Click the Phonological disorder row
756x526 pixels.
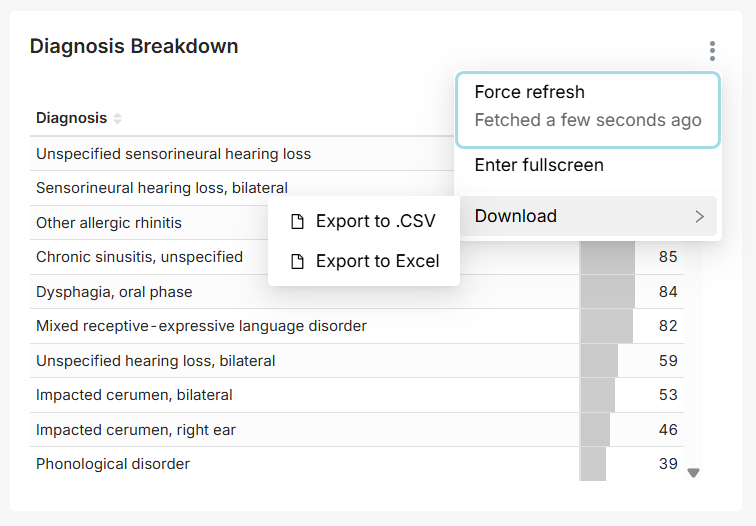(x=357, y=464)
